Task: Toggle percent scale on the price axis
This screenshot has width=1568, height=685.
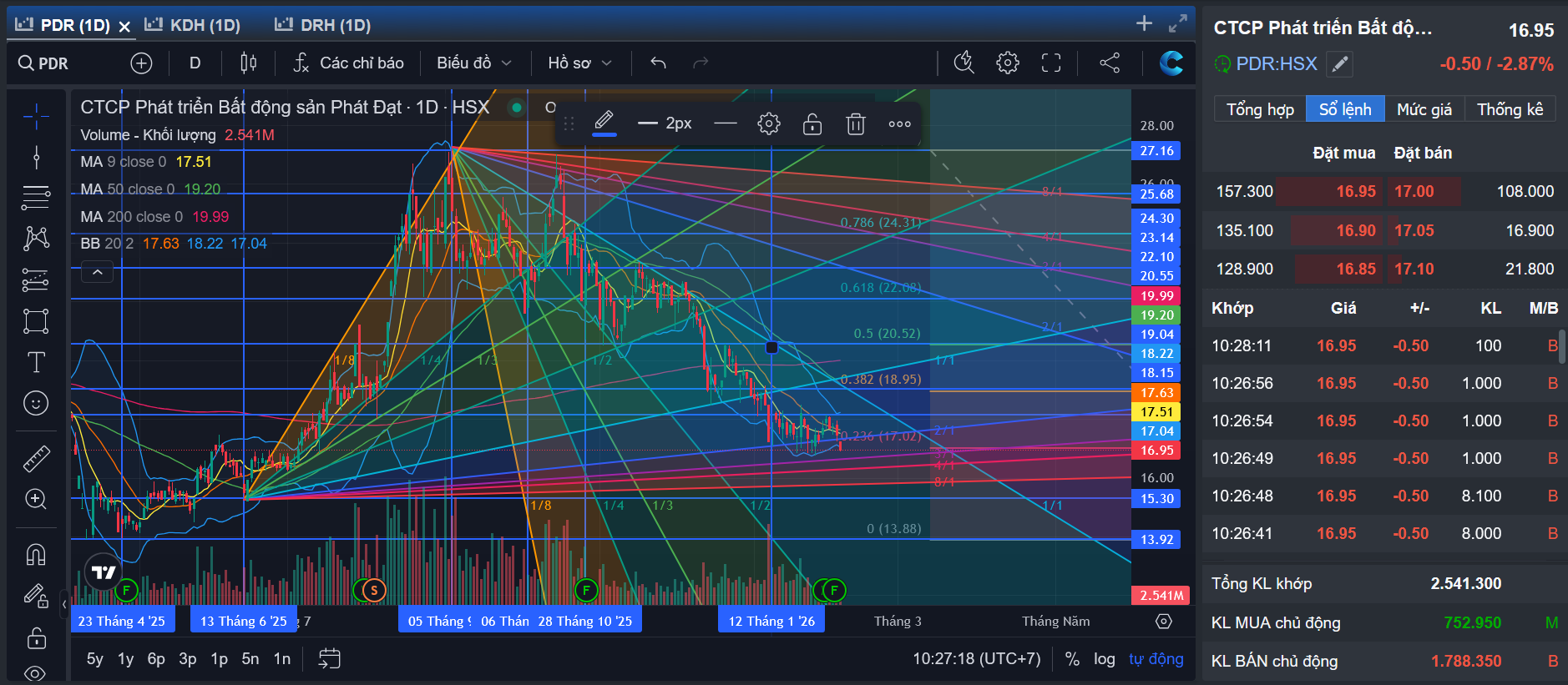Action: pos(1072,659)
